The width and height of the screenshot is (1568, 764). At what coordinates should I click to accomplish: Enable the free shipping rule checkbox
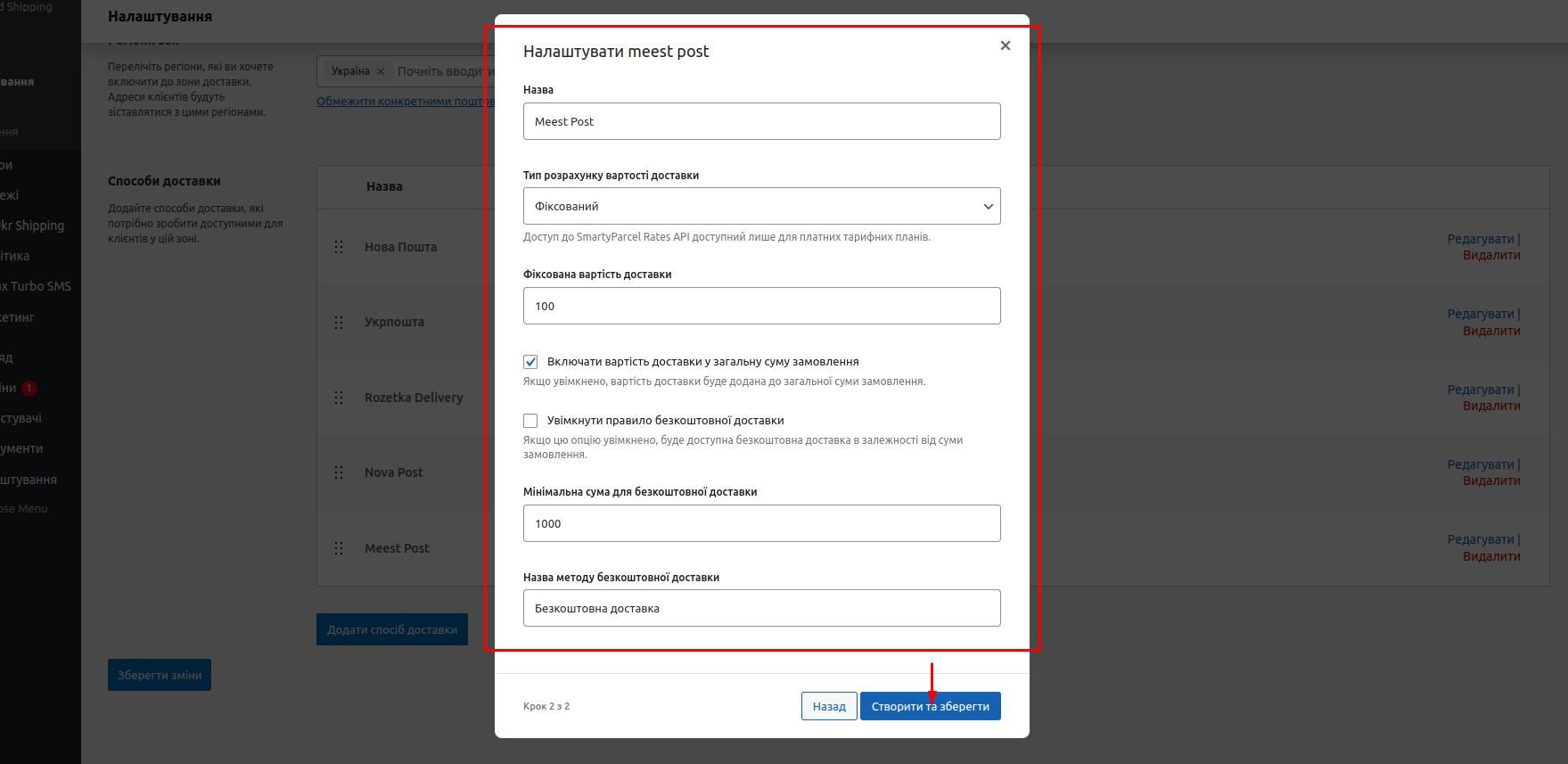530,421
